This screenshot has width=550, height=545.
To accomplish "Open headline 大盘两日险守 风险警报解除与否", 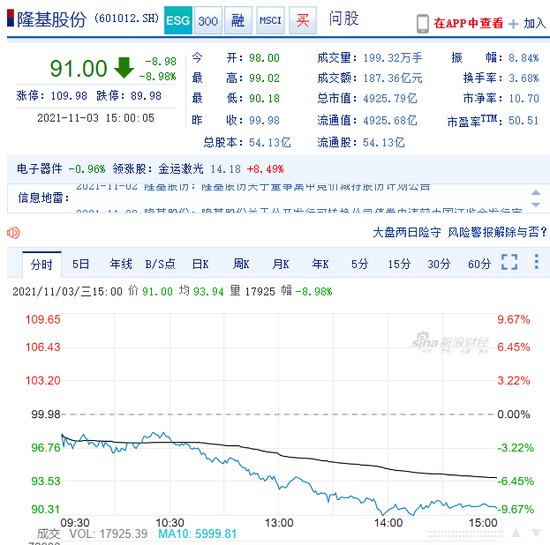I will tap(460, 232).
